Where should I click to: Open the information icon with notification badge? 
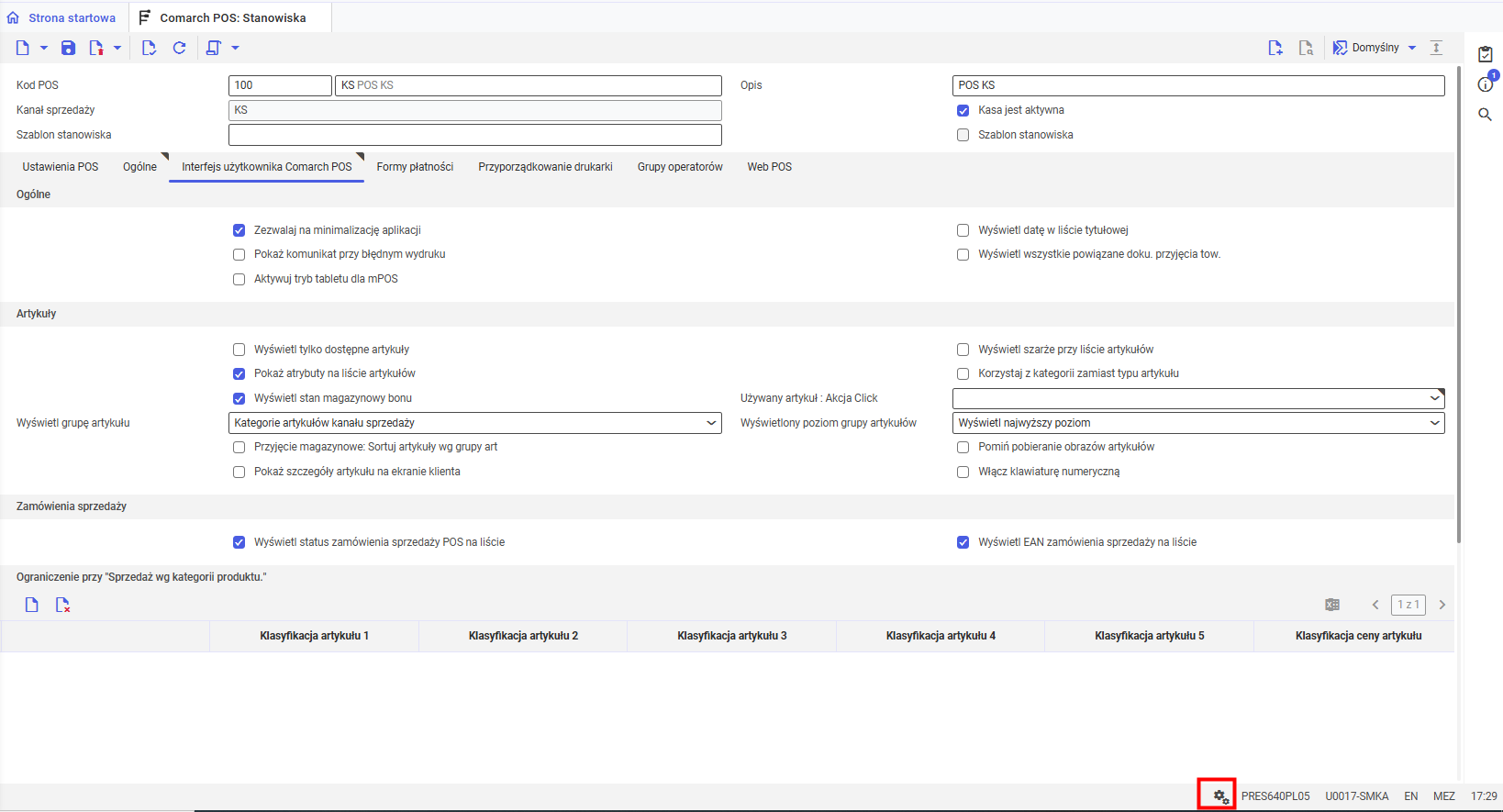[x=1486, y=83]
